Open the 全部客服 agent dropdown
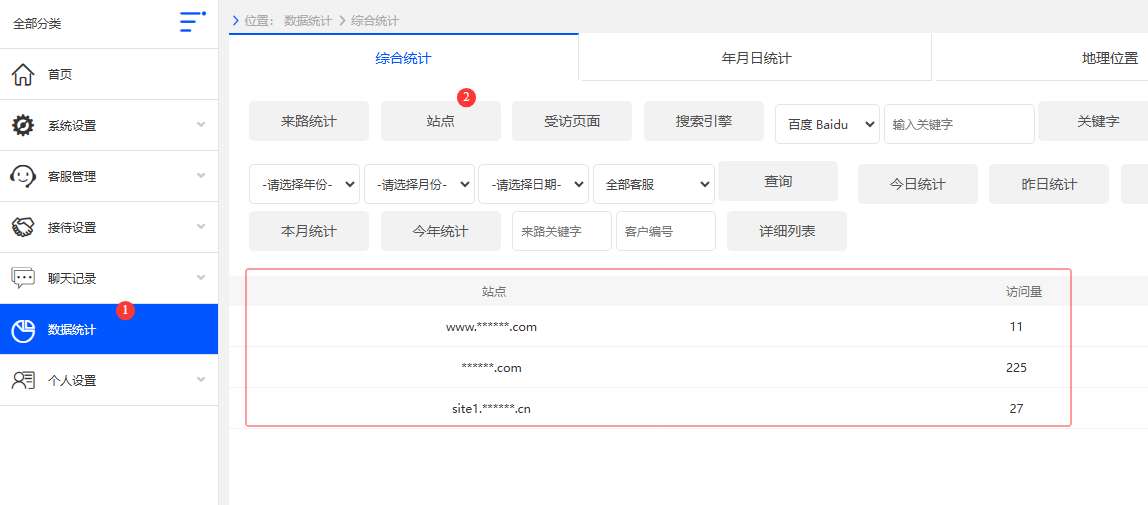 [x=654, y=184]
